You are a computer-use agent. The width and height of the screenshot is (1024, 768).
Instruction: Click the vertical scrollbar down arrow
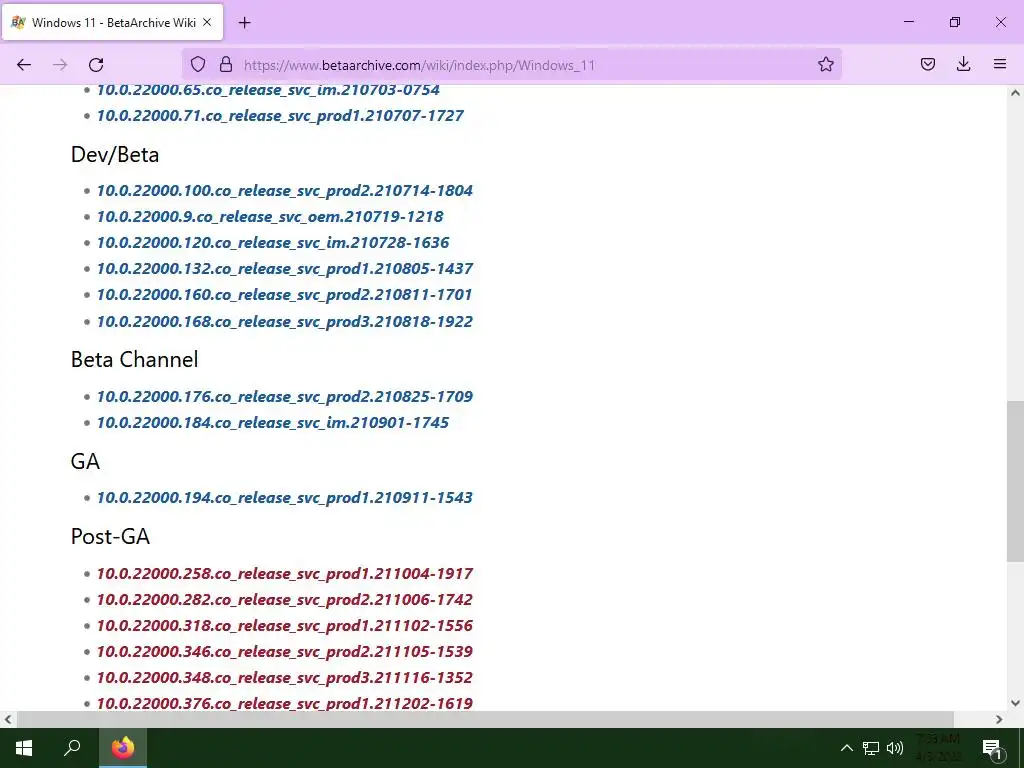pyautogui.click(x=1015, y=703)
